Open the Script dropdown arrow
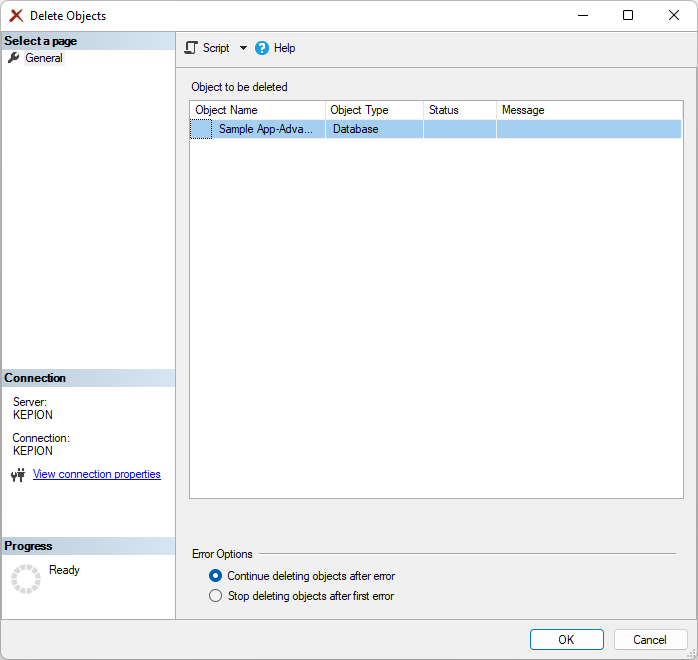The width and height of the screenshot is (698, 660). tap(243, 48)
